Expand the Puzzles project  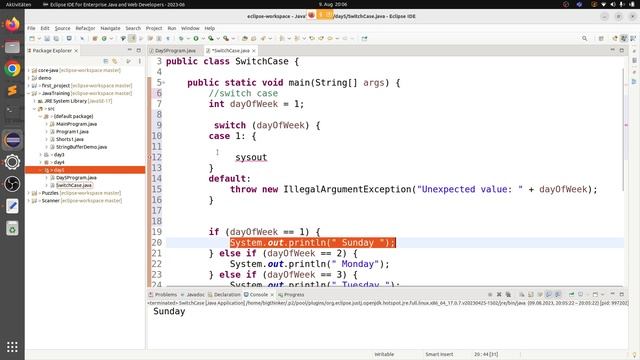tap(29, 193)
